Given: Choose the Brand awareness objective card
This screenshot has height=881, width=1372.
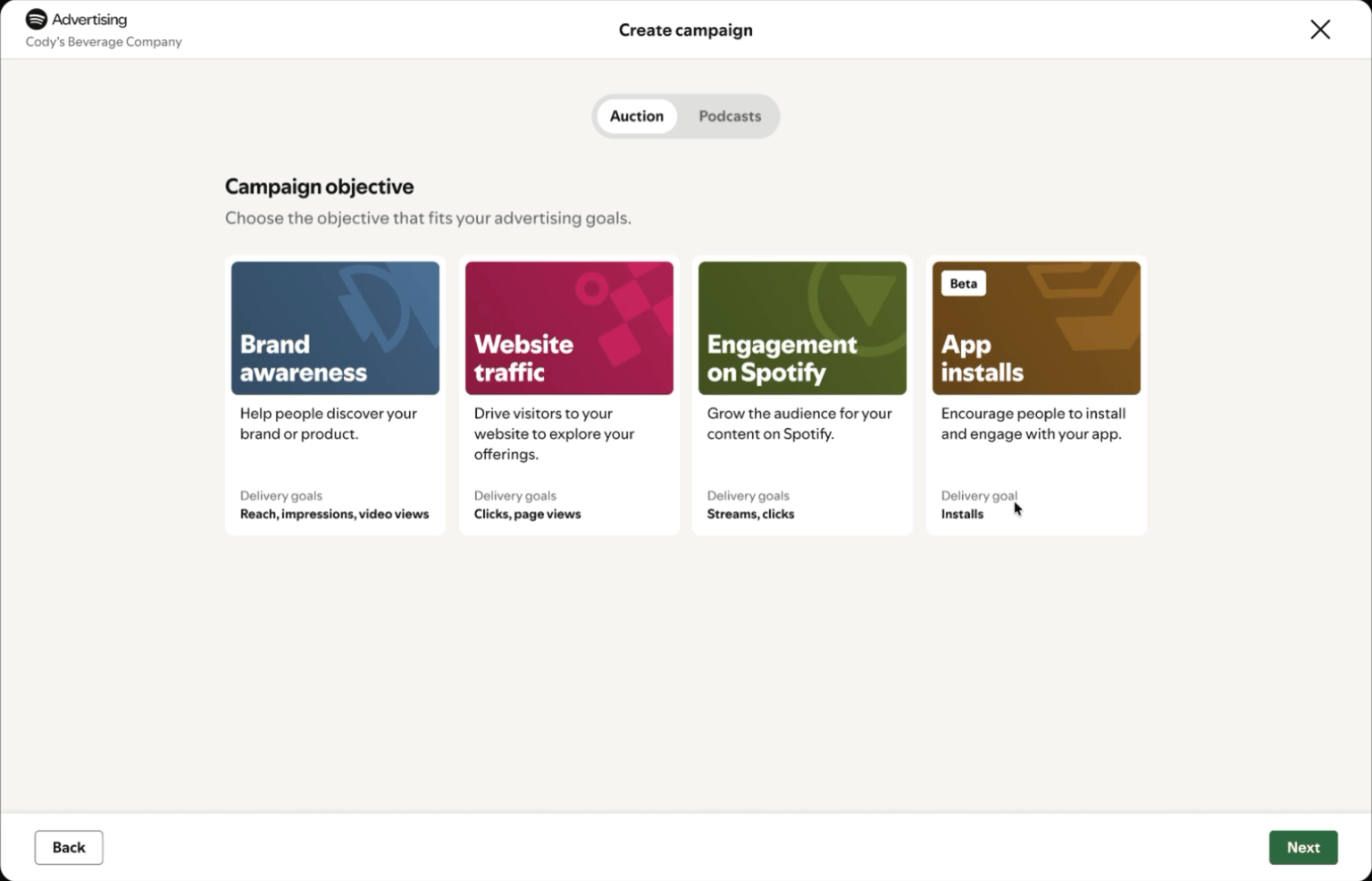Looking at the screenshot, I should [x=335, y=396].
